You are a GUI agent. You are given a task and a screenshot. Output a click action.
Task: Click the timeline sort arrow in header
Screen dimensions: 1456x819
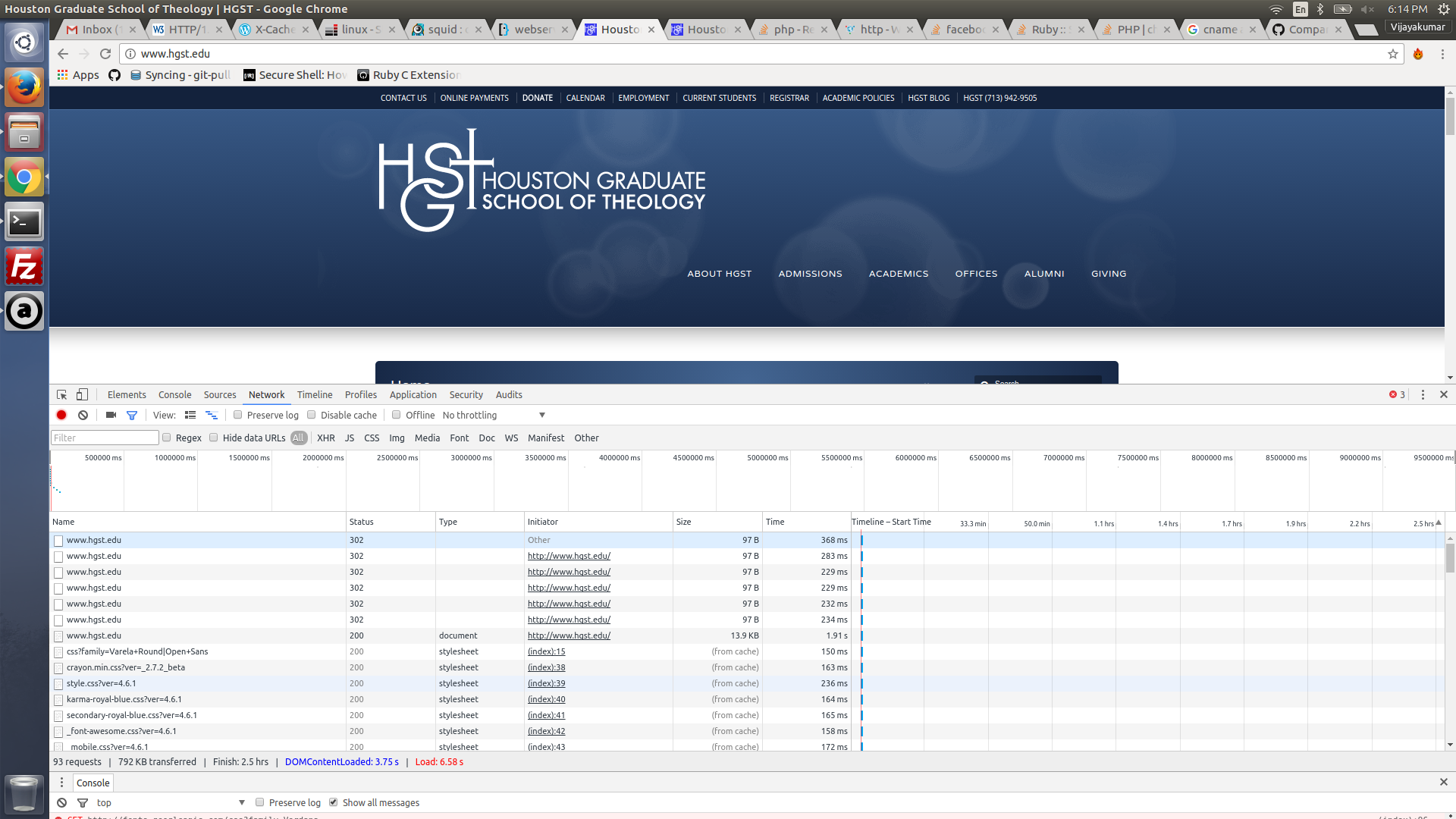click(1439, 522)
